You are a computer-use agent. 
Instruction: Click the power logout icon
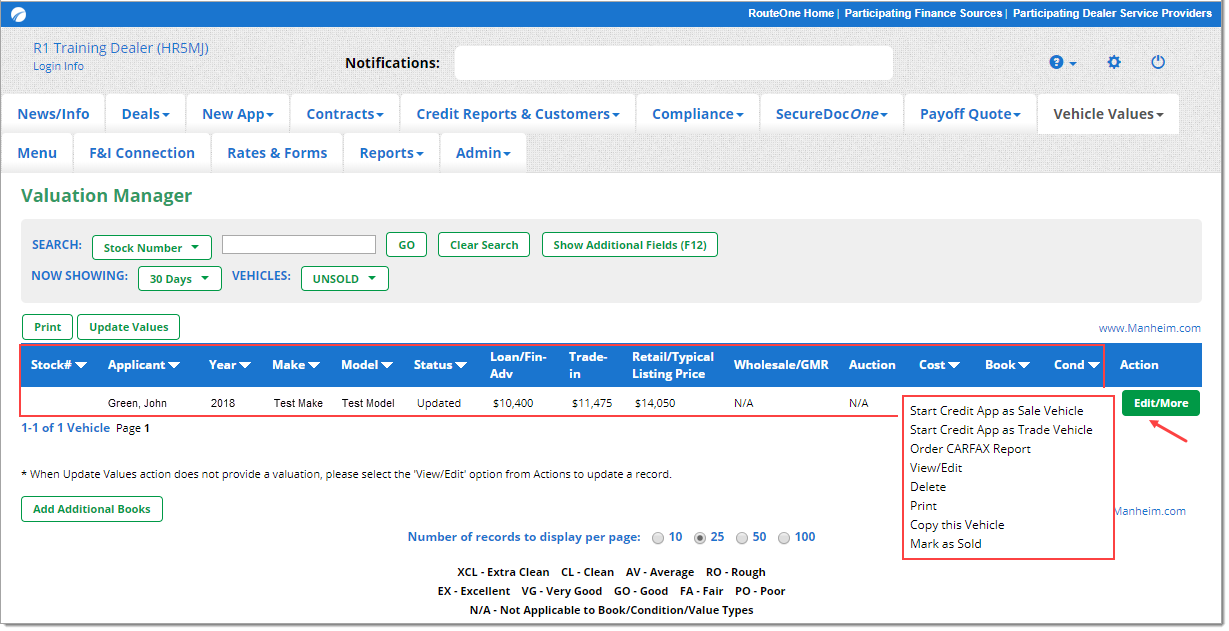(x=1158, y=62)
